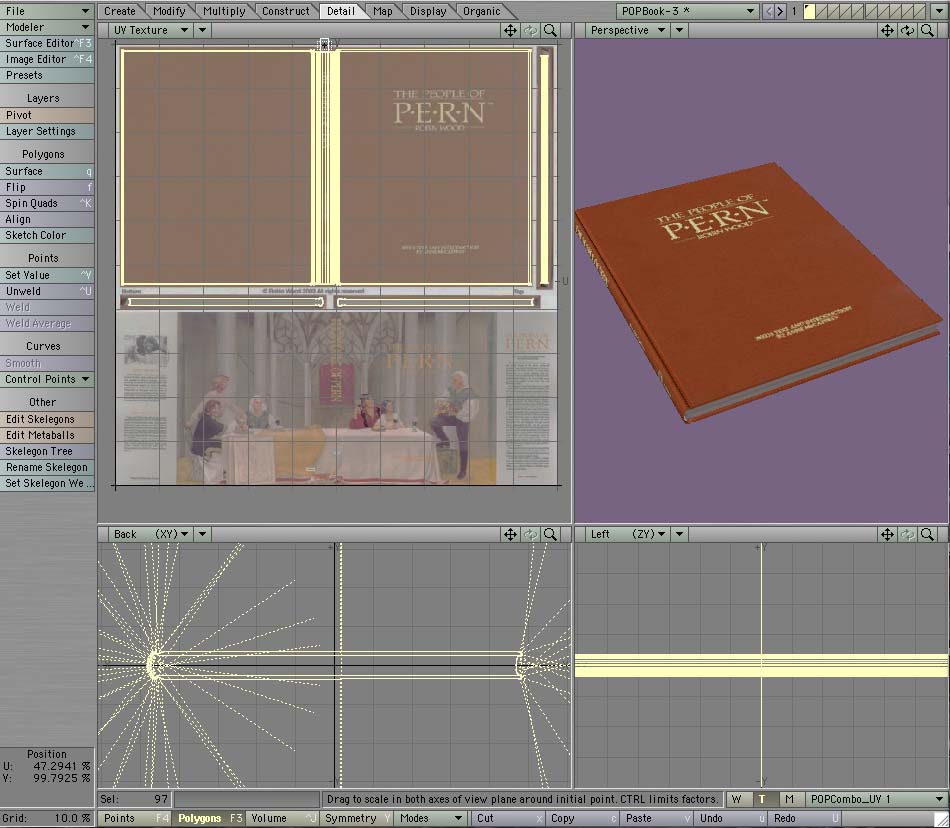The width and height of the screenshot is (950, 828).
Task: Click the zoom magnifier in Back (XY) viewport
Action: pos(550,534)
